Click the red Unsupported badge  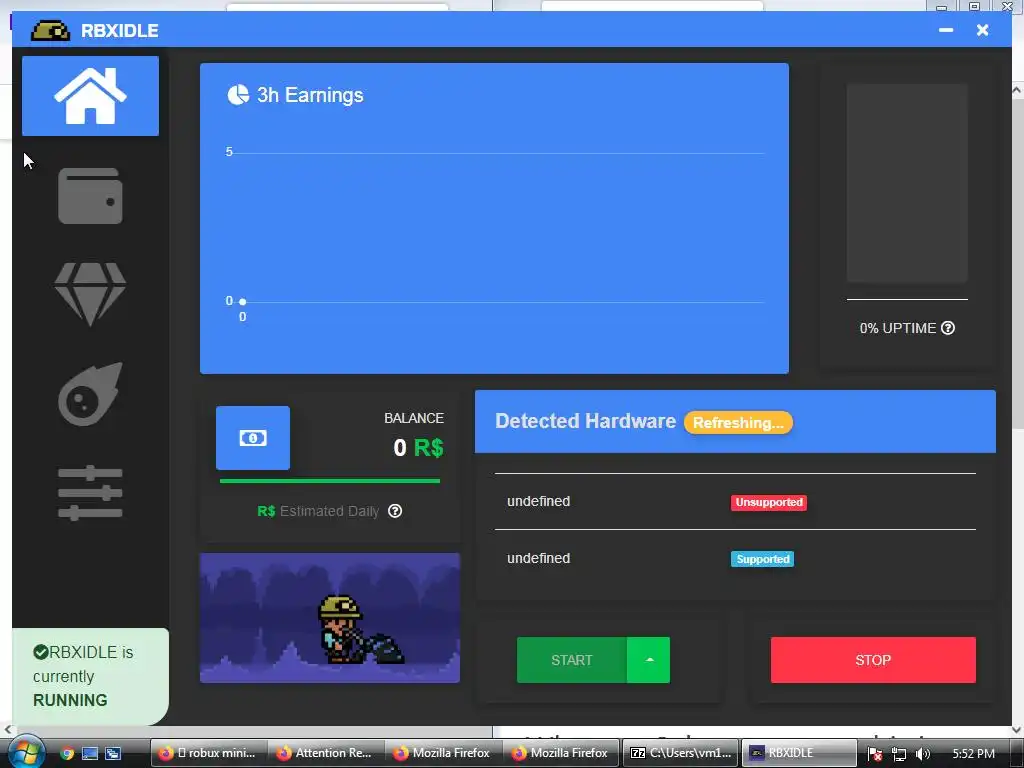pos(769,502)
